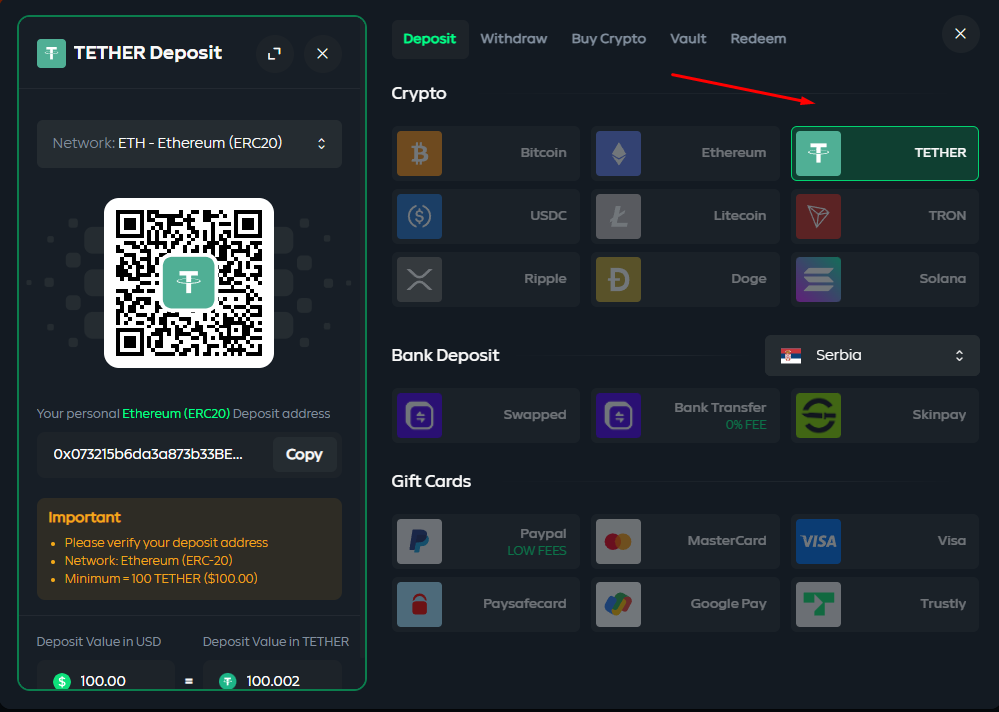Pick the Doge coin icon
The image size is (999, 712).
(x=618, y=280)
